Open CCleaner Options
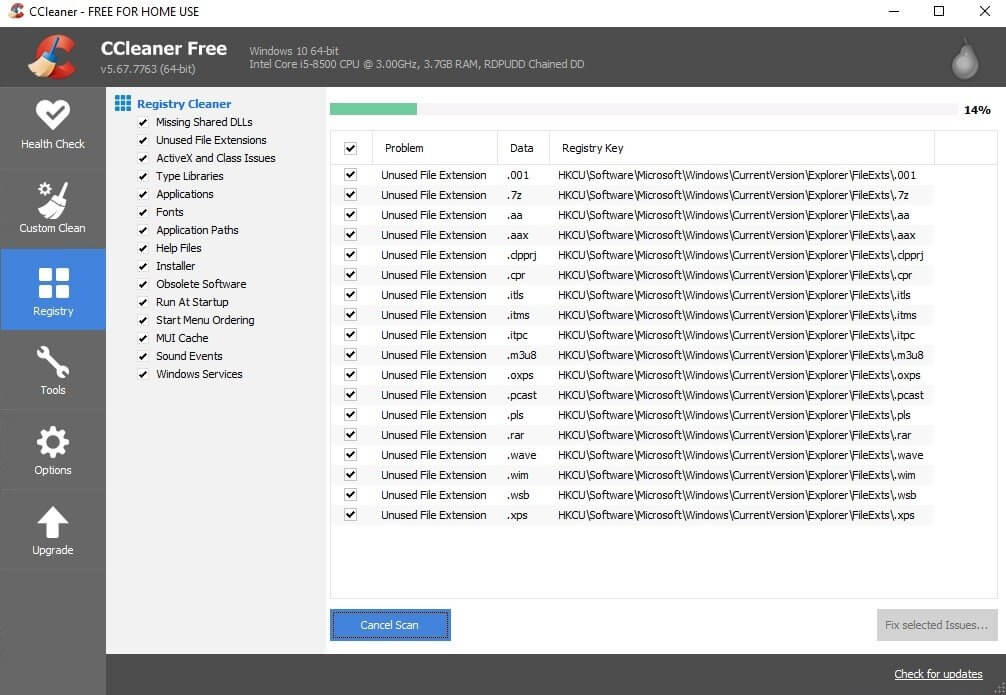This screenshot has height=695, width=1006. [52, 450]
